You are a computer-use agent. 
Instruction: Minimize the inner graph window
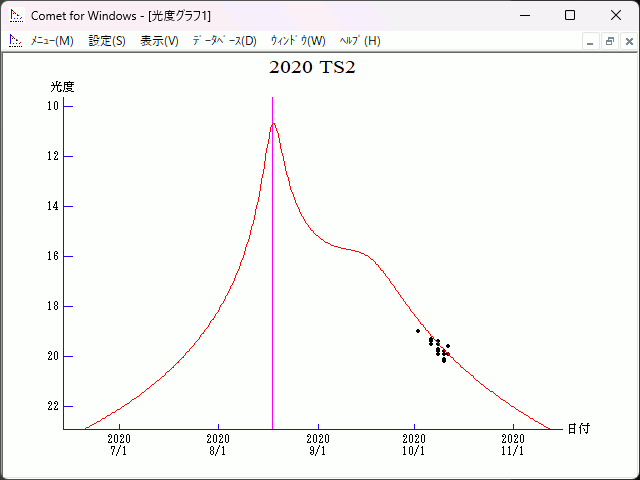590,41
